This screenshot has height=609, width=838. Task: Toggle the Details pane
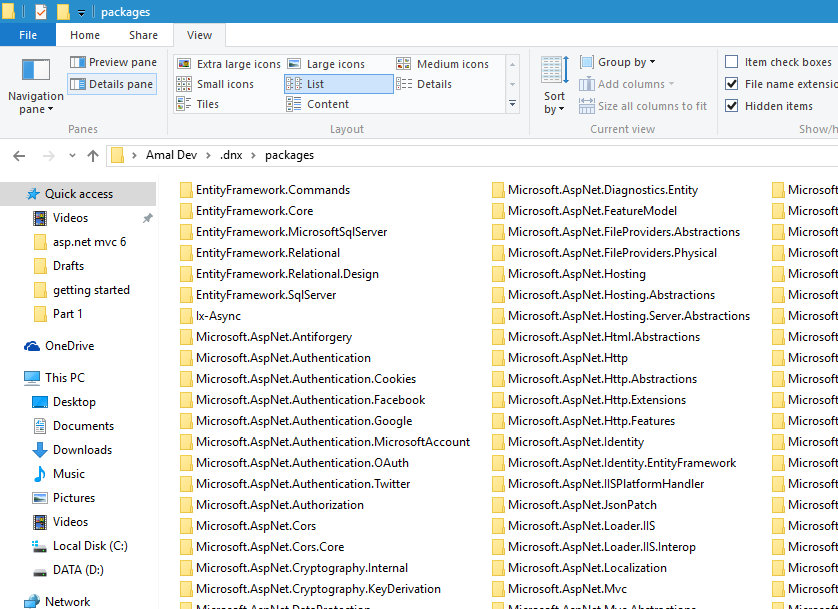coord(112,84)
